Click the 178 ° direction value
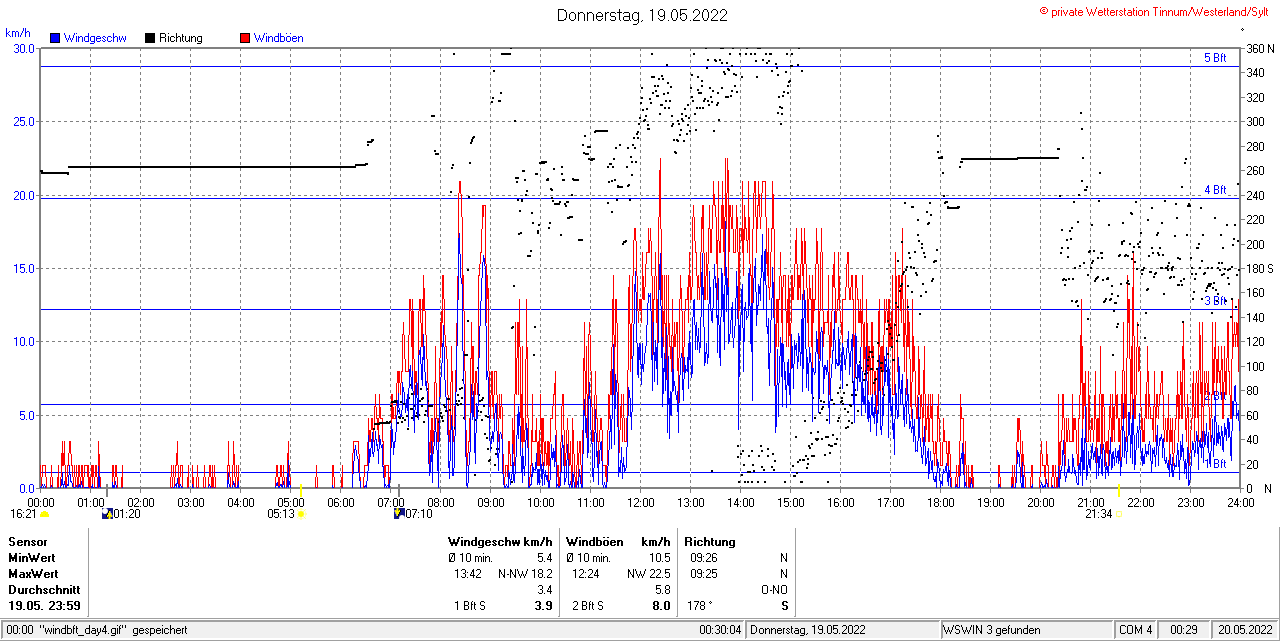This screenshot has width=1280, height=641. point(698,606)
